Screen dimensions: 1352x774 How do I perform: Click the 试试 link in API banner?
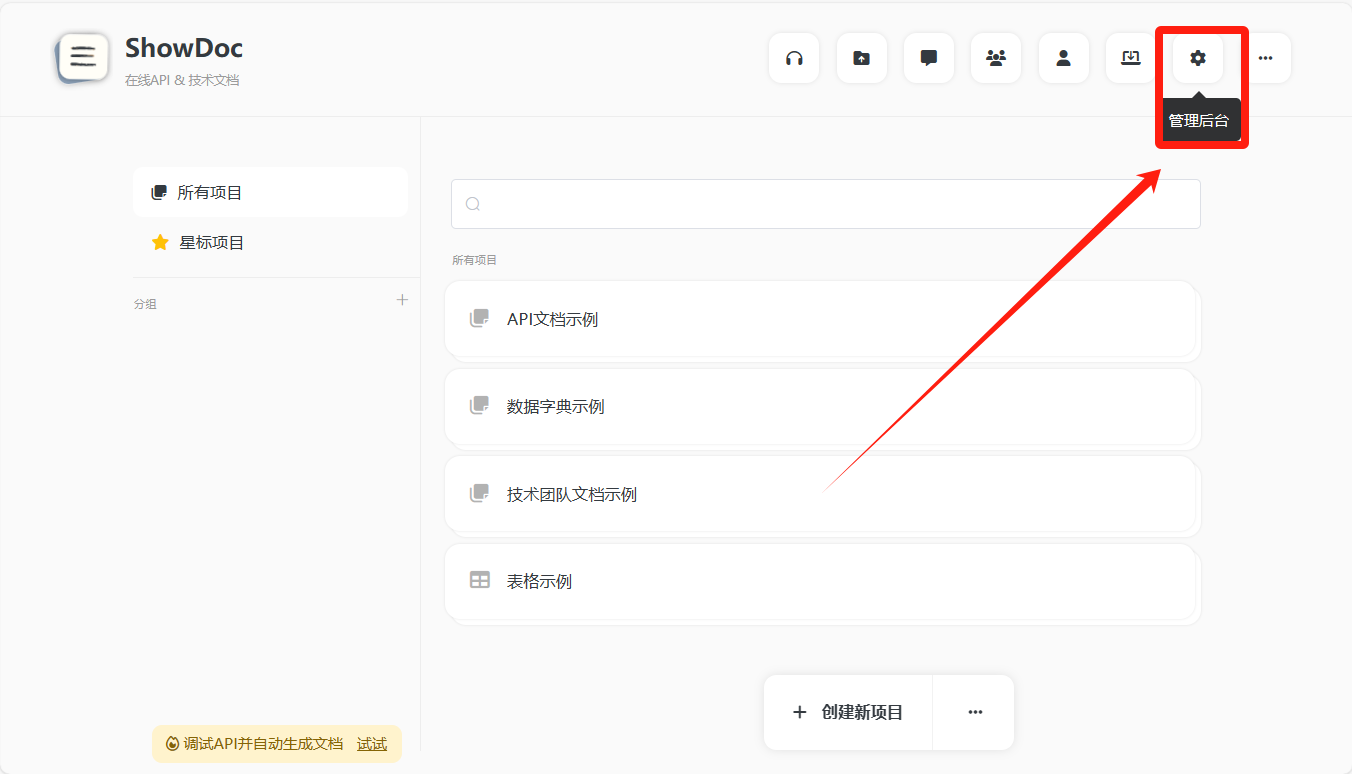pos(372,744)
